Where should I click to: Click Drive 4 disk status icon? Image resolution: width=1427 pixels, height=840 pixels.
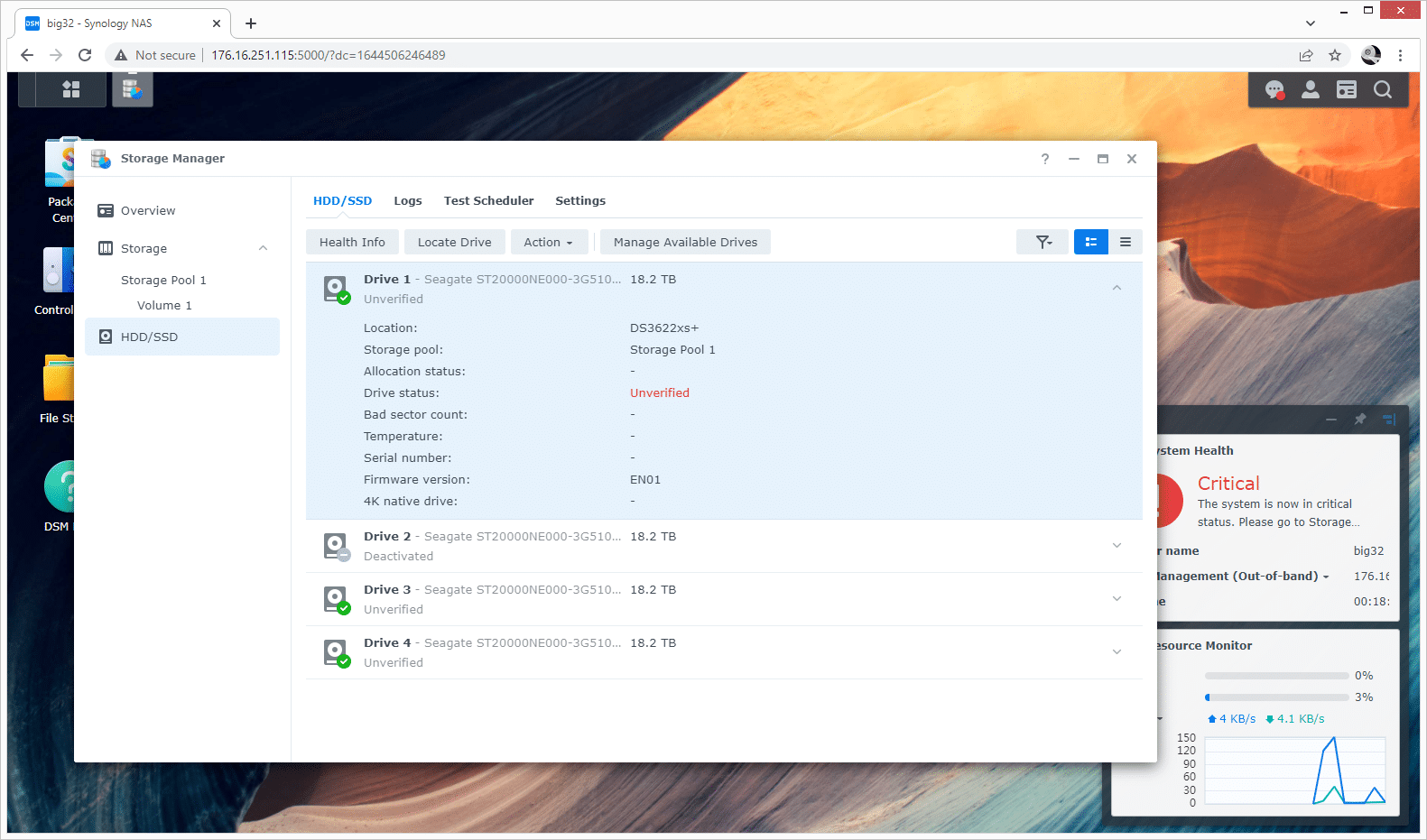pyautogui.click(x=336, y=653)
